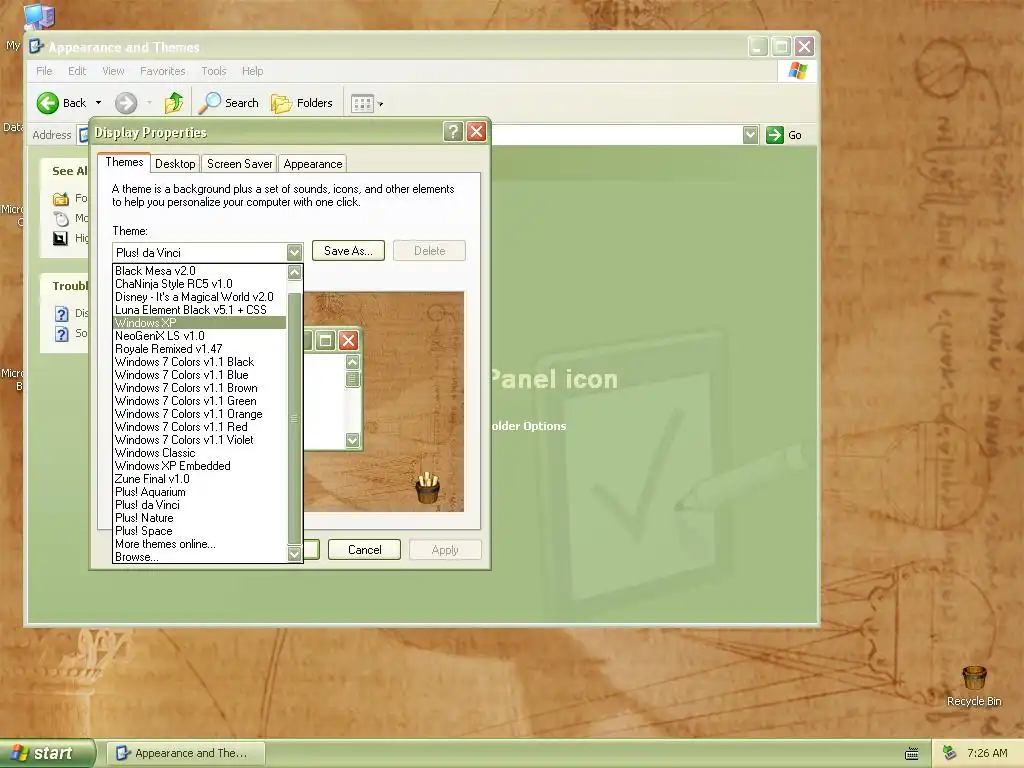Click the on-screen keyboard tray icon
This screenshot has width=1024, height=768.
(912, 754)
